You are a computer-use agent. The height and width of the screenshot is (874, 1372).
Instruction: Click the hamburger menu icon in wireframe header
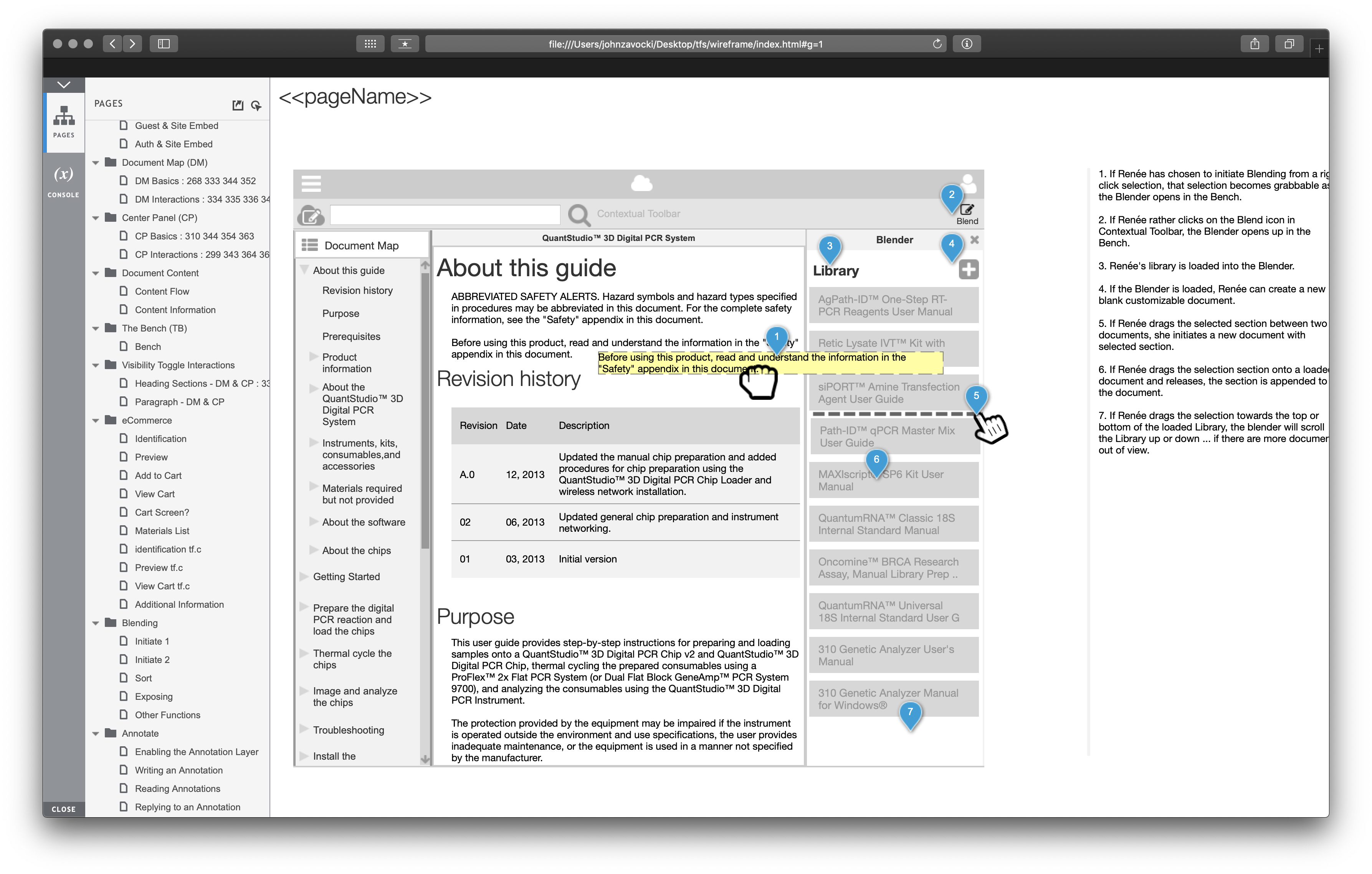pos(311,183)
